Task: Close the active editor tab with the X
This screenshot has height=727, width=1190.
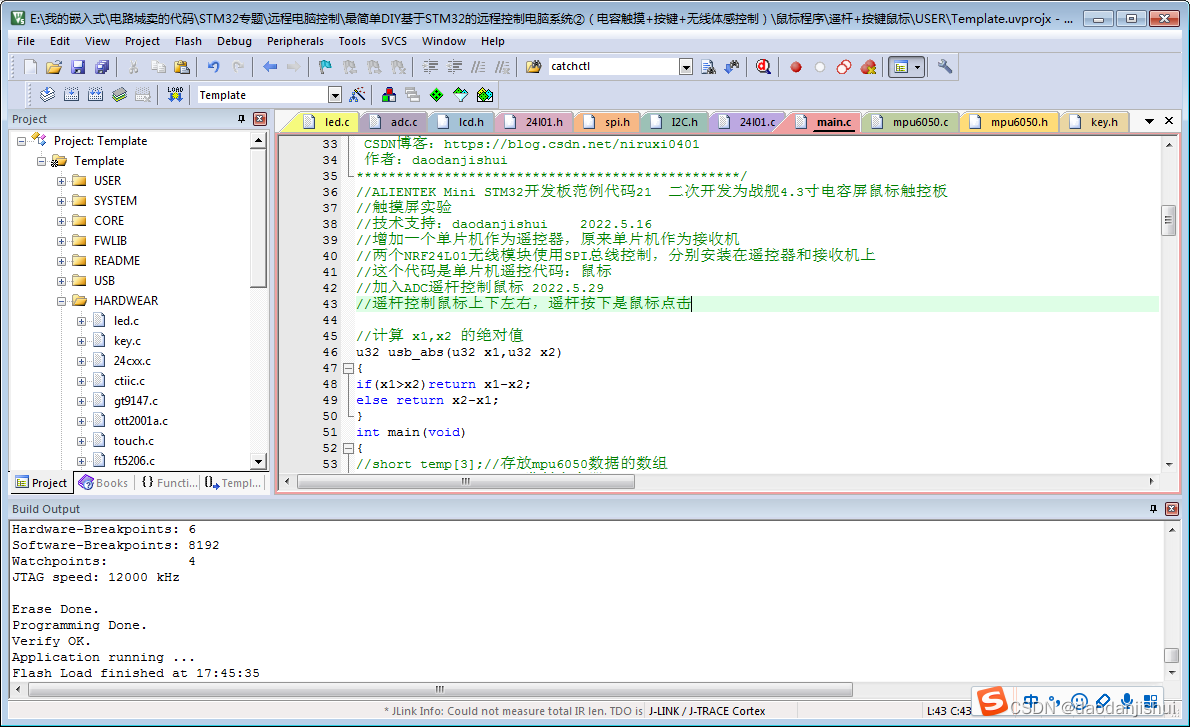Action: 1169,121
